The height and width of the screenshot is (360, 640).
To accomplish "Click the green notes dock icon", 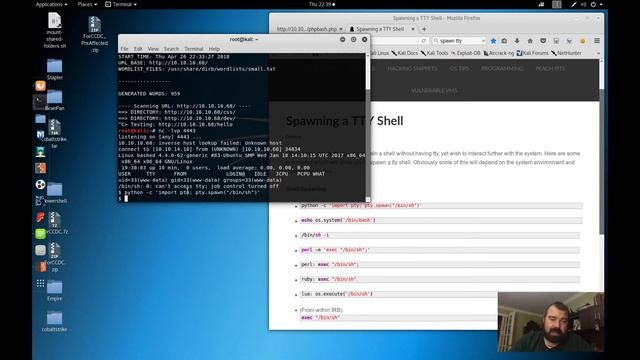I will click(x=40, y=233).
